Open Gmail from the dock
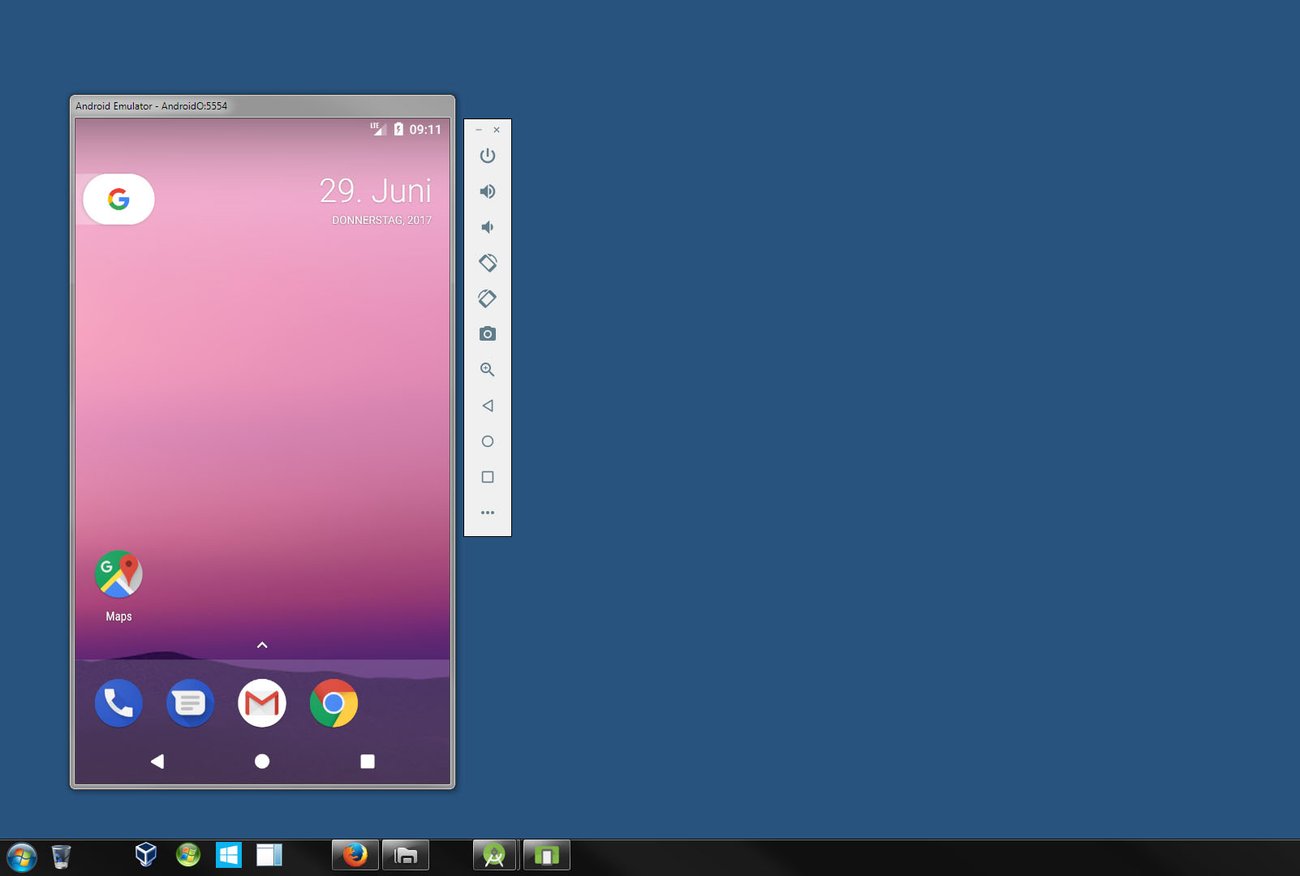 (262, 704)
